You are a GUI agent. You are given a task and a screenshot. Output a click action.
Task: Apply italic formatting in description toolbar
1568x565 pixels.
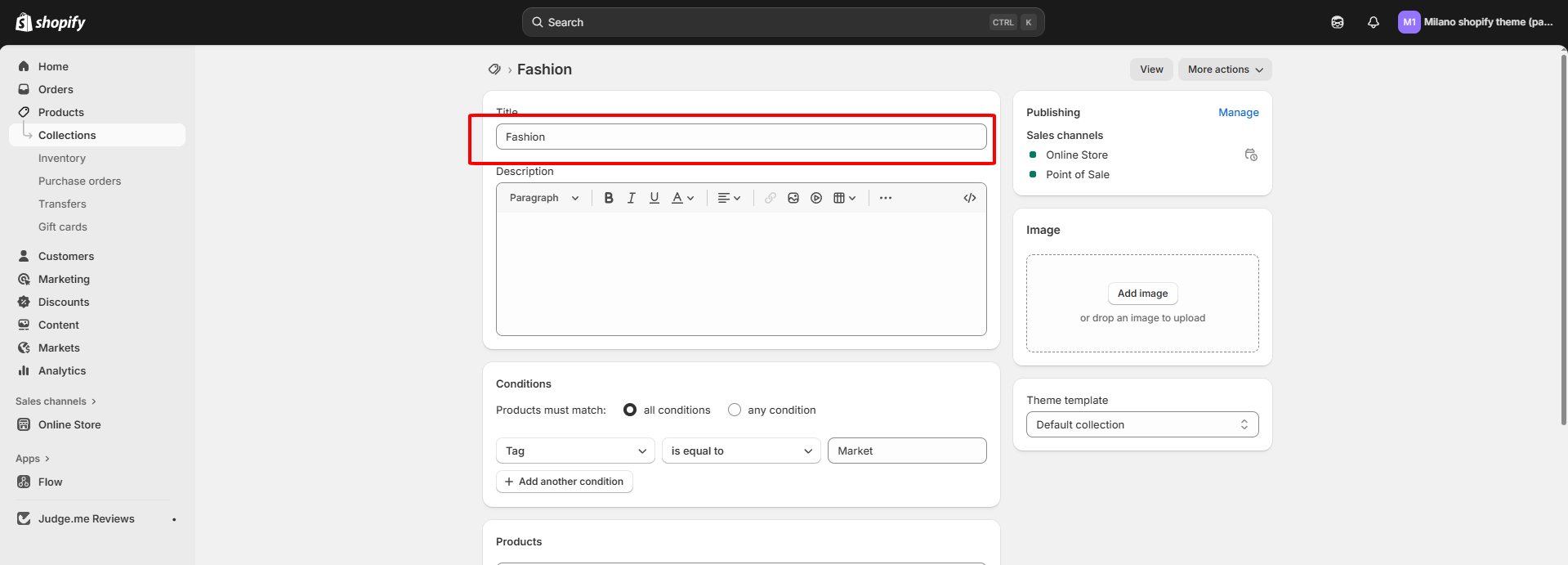632,198
